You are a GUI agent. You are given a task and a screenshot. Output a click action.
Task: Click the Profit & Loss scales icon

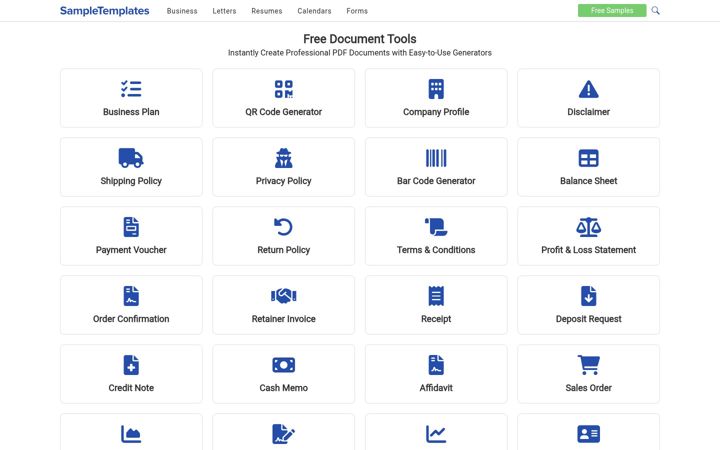tap(588, 227)
